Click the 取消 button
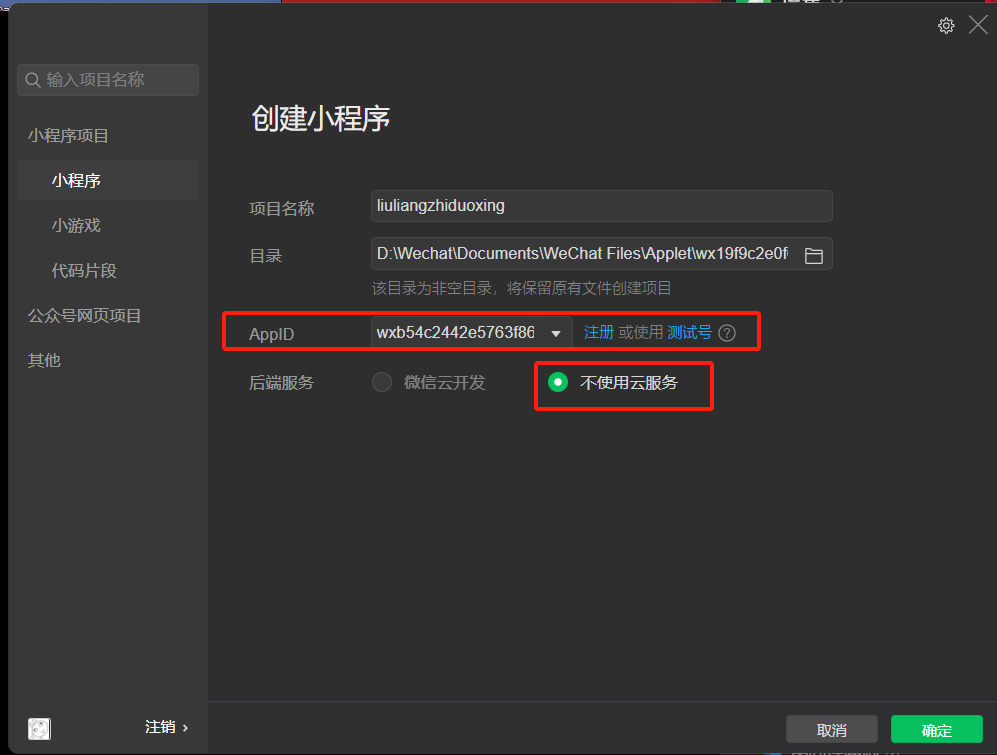 click(832, 730)
